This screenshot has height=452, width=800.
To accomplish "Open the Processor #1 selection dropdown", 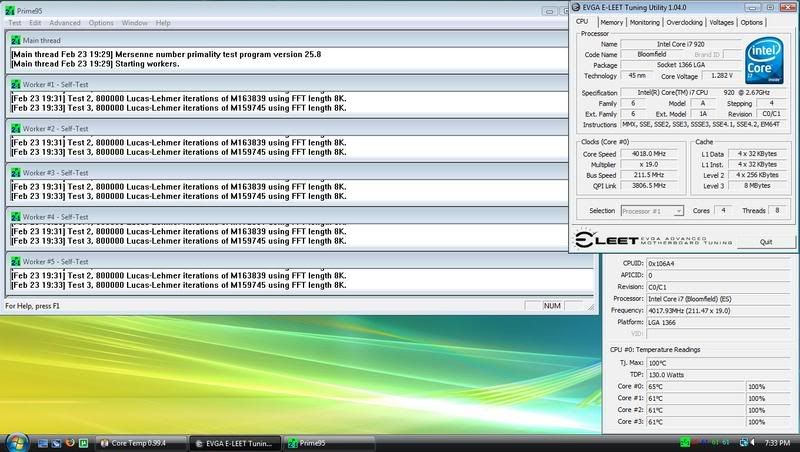I will tap(652, 211).
